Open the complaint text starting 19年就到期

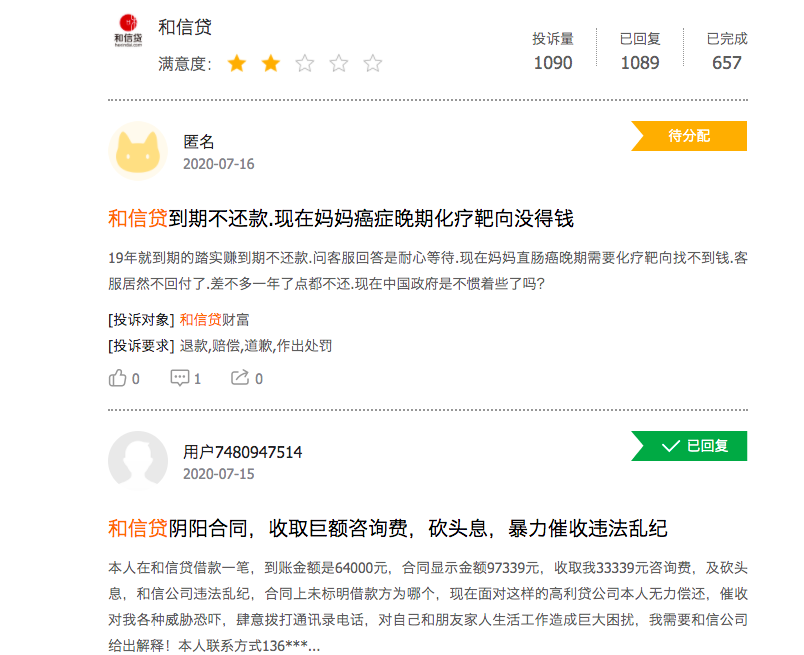(428, 270)
